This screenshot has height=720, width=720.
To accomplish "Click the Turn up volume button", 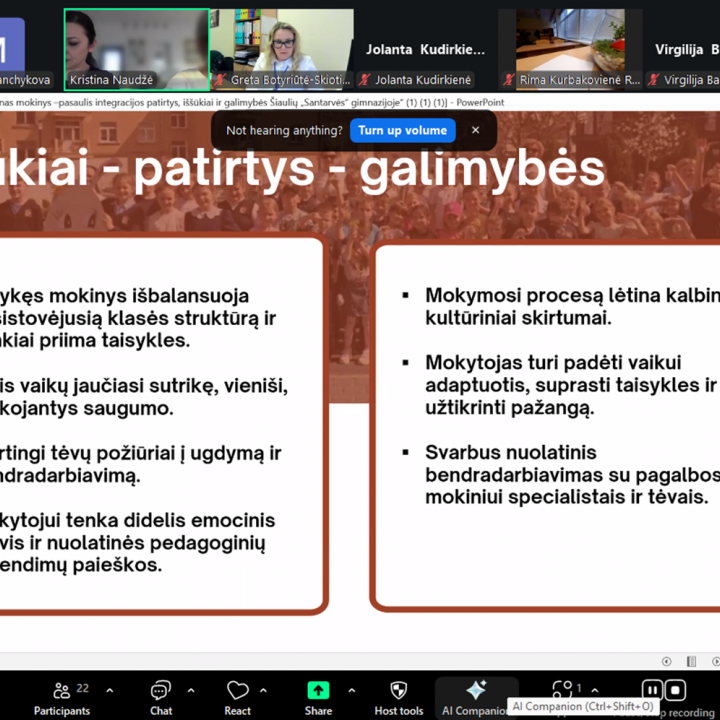I will [402, 130].
